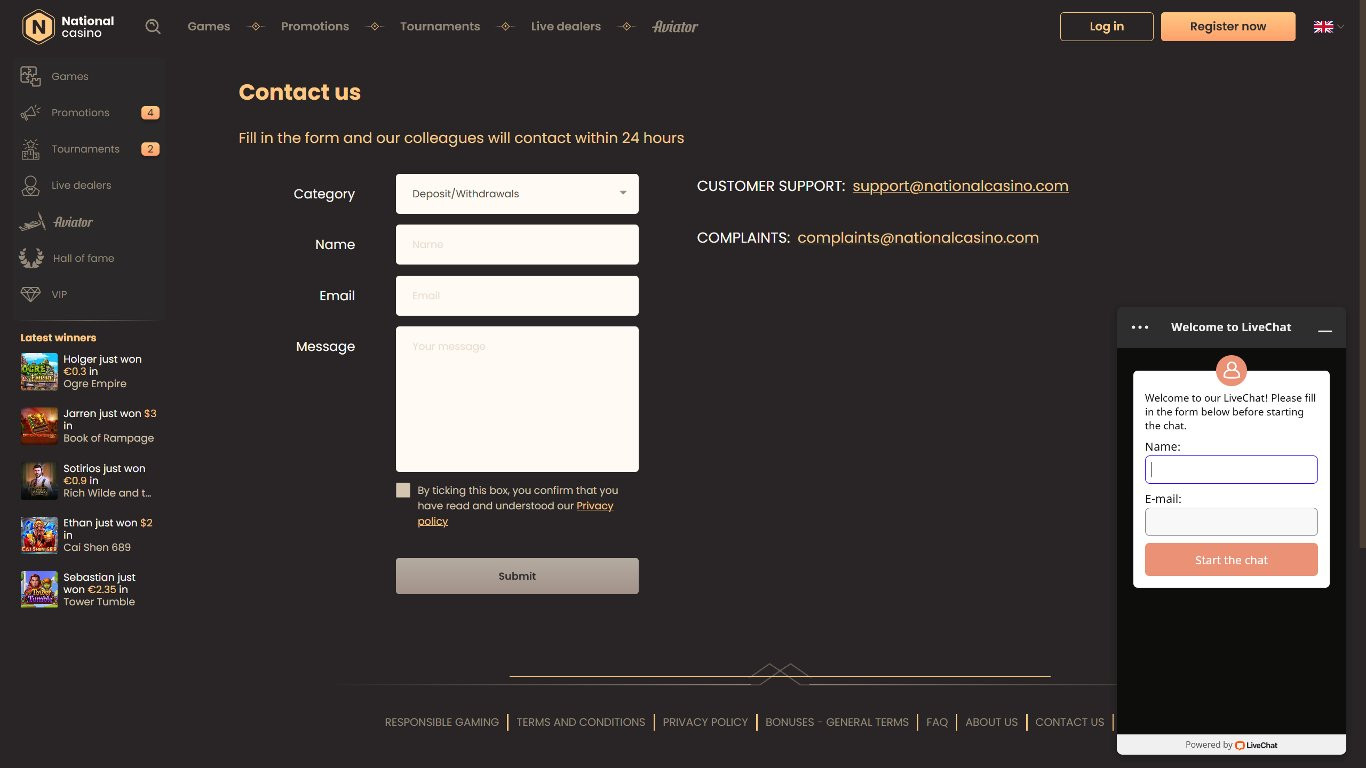This screenshot has width=1366, height=768.
Task: Open VIP diamond icon
Action: [31, 294]
